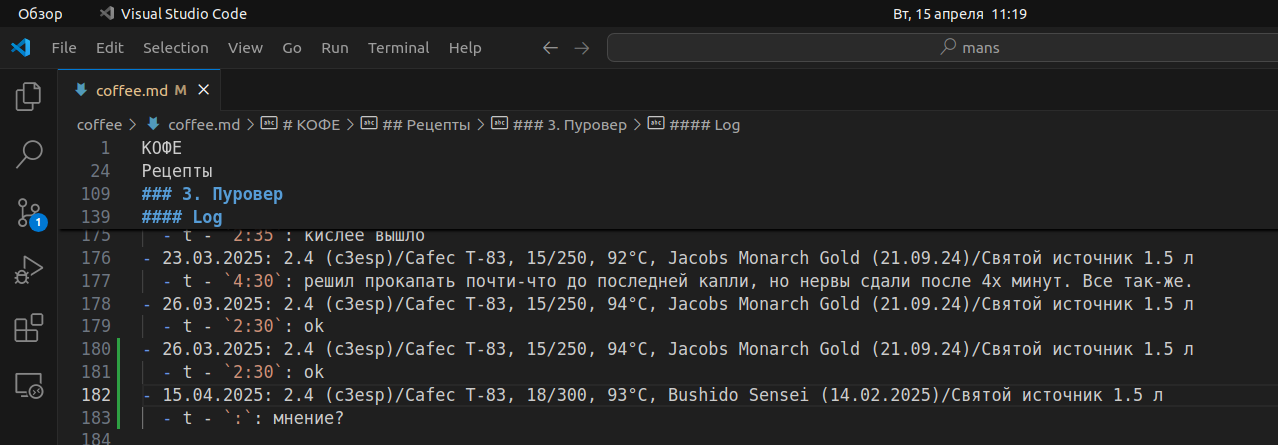
Task: Open the Remote Explorer view
Action: coord(29,385)
